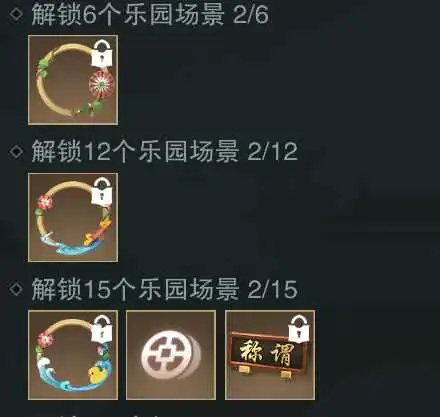The height and width of the screenshot is (417, 440).
Task: Click the diamond bullet beside 解锁15个乐园场景
Action: click(16, 289)
